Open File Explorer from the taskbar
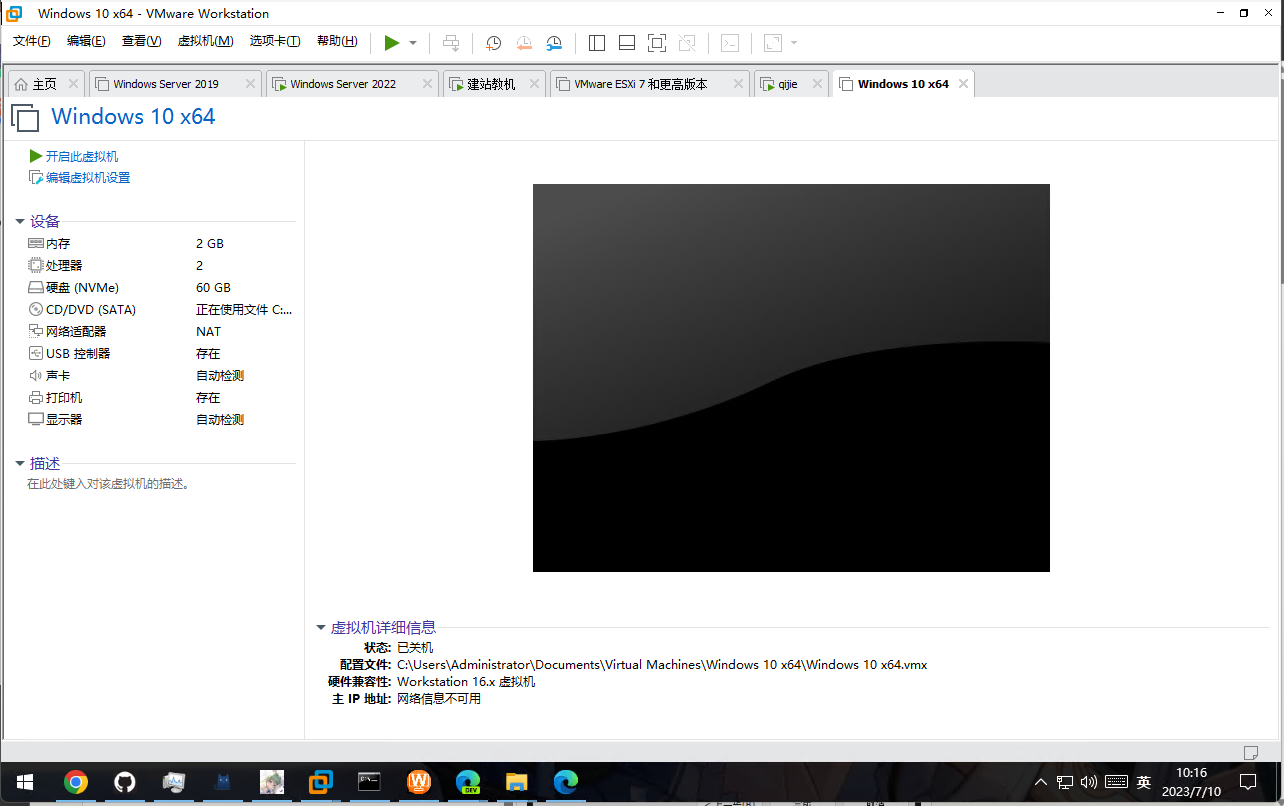1284x806 pixels. click(516, 782)
